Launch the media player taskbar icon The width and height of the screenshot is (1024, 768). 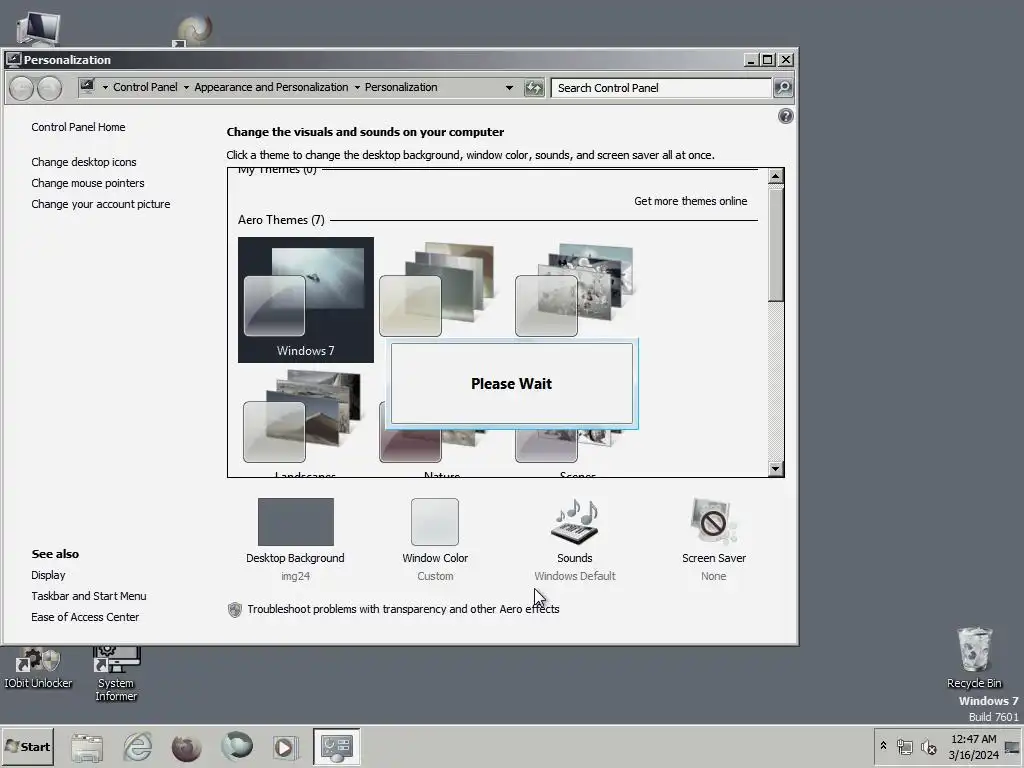[285, 747]
